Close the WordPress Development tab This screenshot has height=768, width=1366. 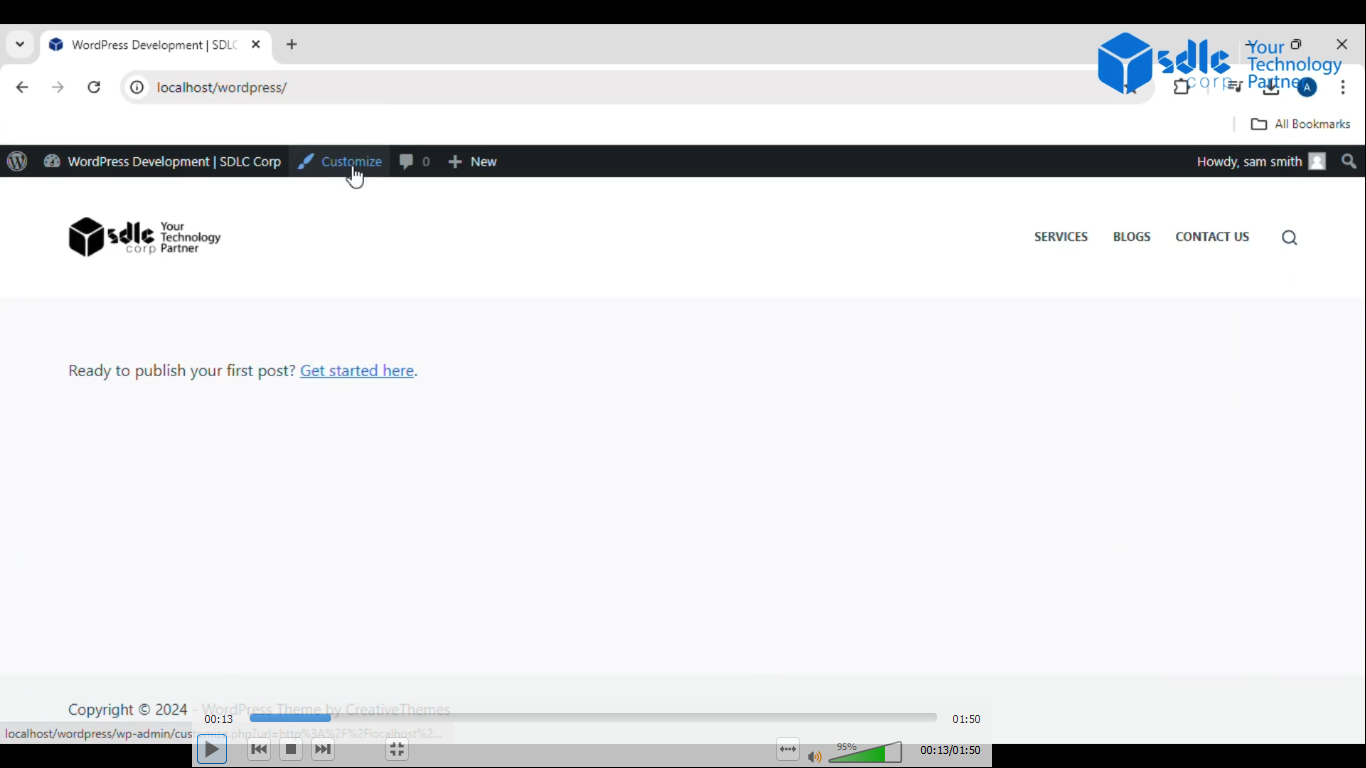tap(256, 45)
